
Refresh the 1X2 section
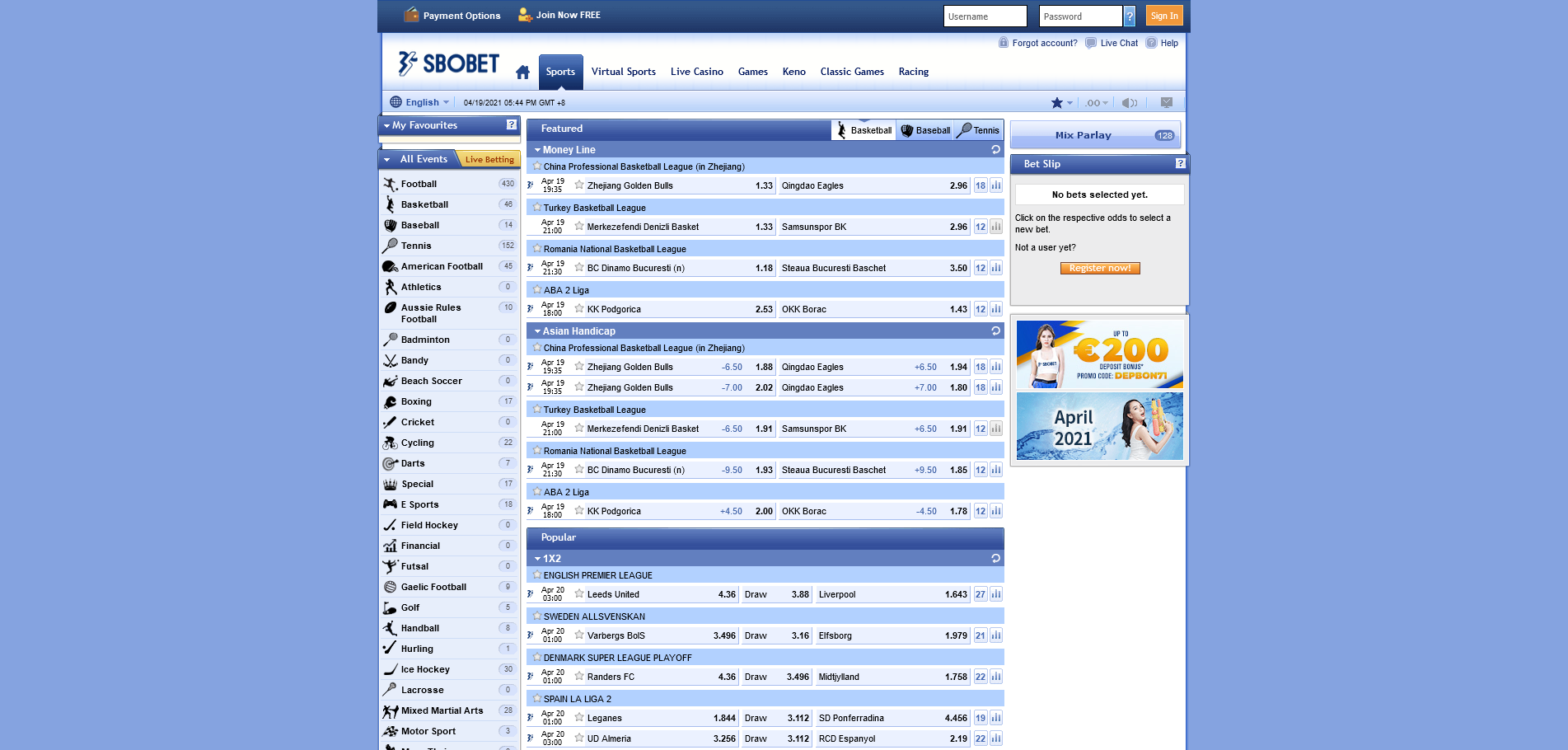995,559
